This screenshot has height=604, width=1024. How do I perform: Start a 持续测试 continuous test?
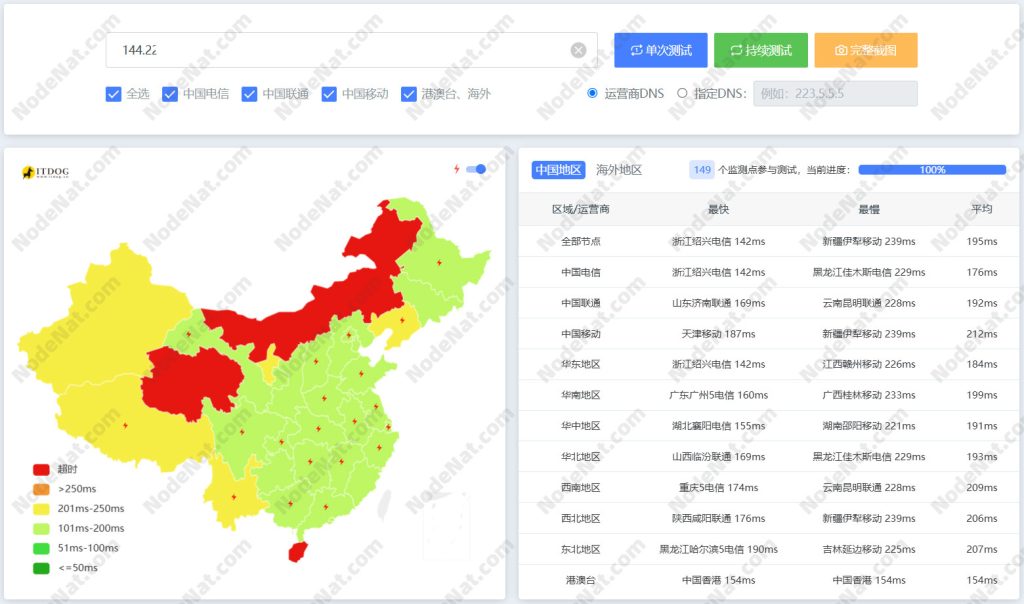(x=761, y=50)
